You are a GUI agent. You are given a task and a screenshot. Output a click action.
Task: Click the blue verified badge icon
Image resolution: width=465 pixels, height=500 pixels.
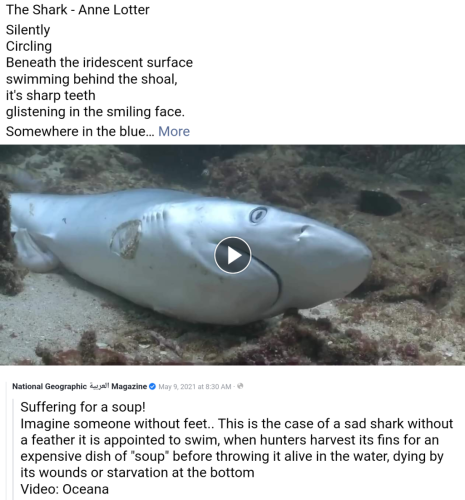(152, 386)
